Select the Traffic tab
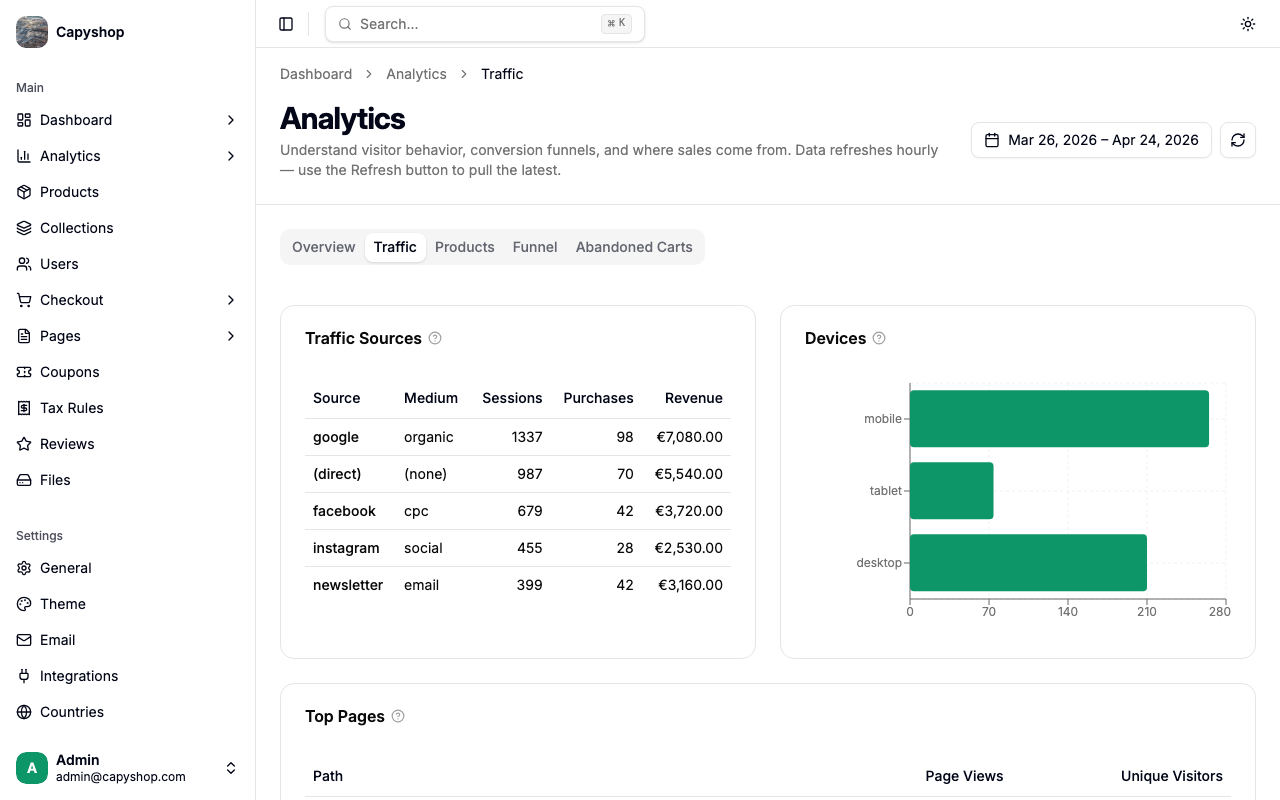 (x=395, y=247)
